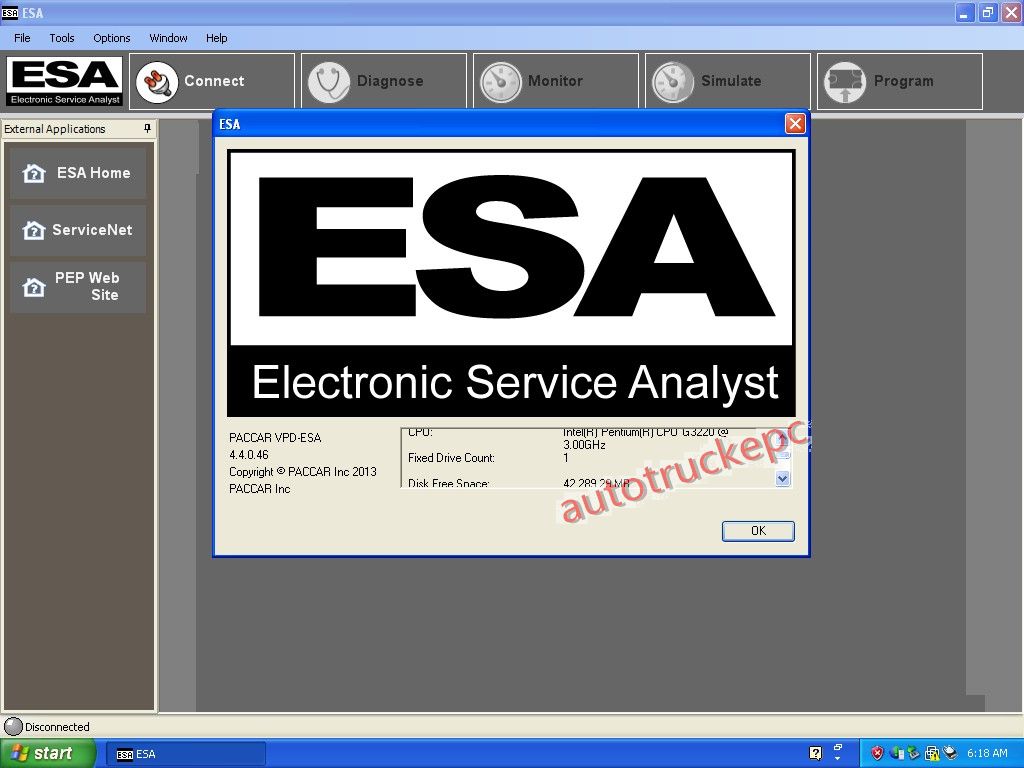Click the Program chip icon
1024x768 pixels.
coord(845,82)
